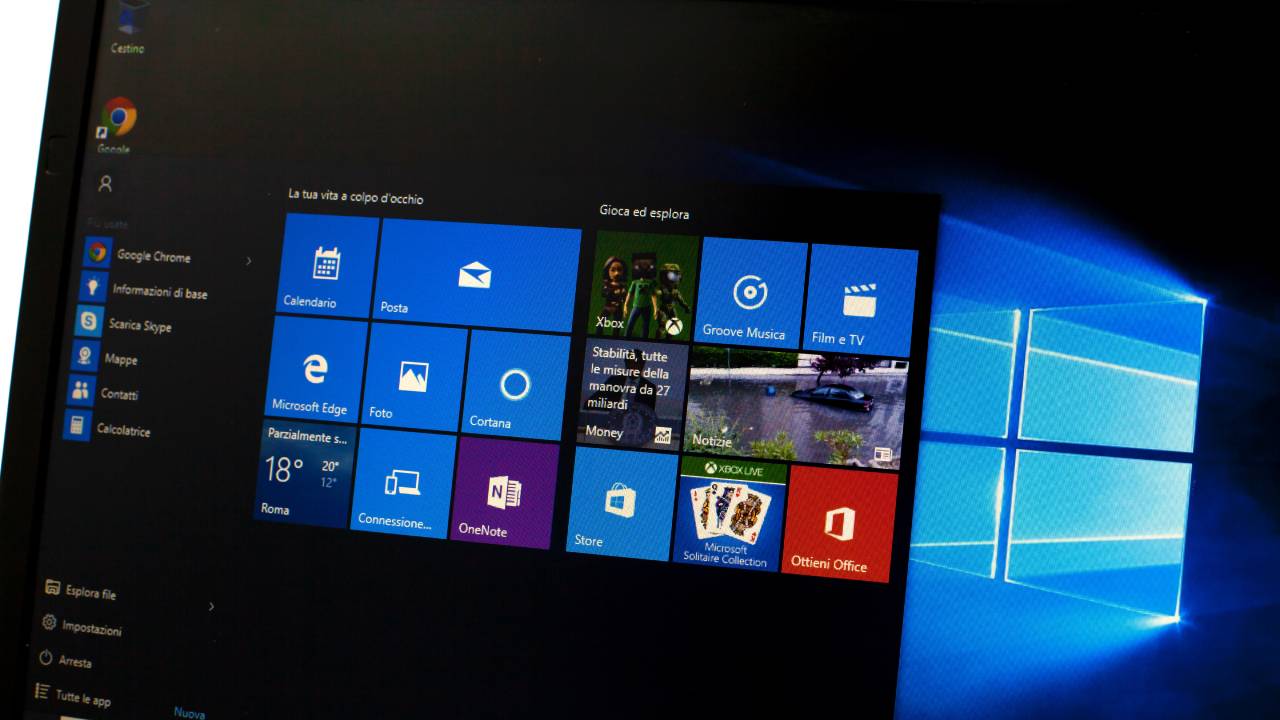Image resolution: width=1280 pixels, height=720 pixels.
Task: Expand Google Chrome jump list arrow
Action: [249, 261]
